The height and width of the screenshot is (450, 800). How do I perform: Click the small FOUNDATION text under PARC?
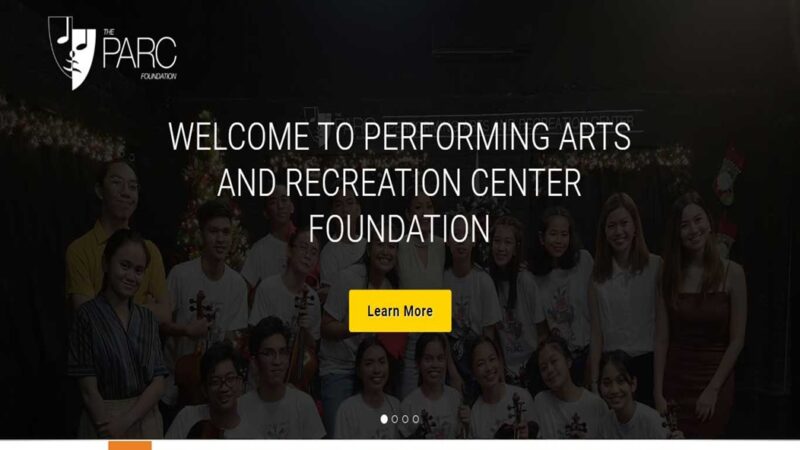pos(159,77)
